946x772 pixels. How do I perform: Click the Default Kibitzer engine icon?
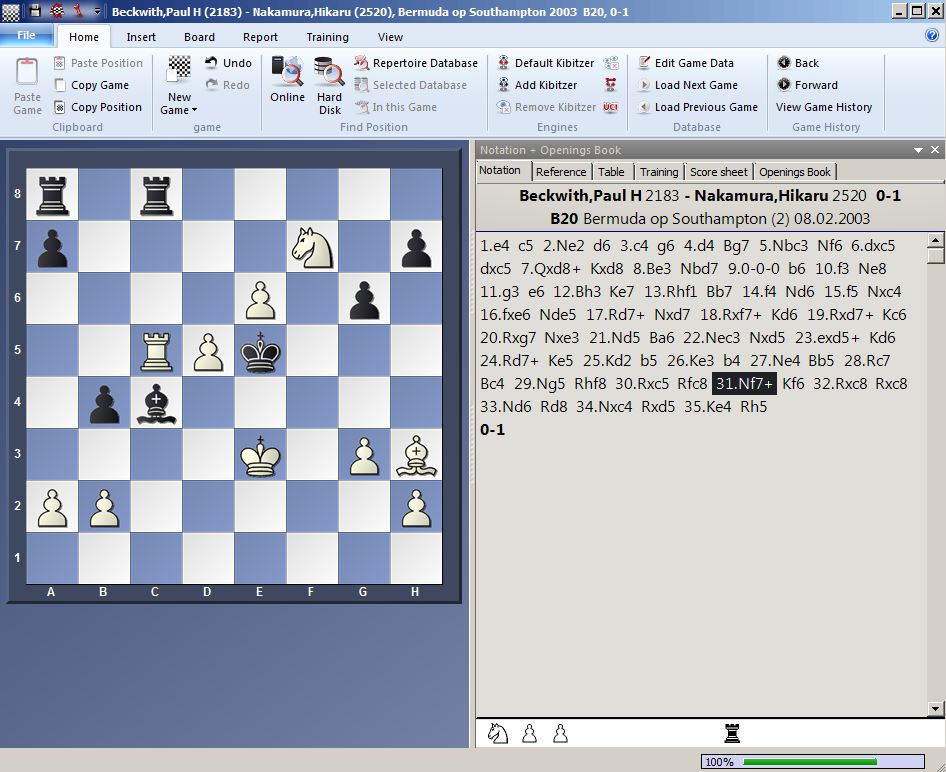[504, 63]
